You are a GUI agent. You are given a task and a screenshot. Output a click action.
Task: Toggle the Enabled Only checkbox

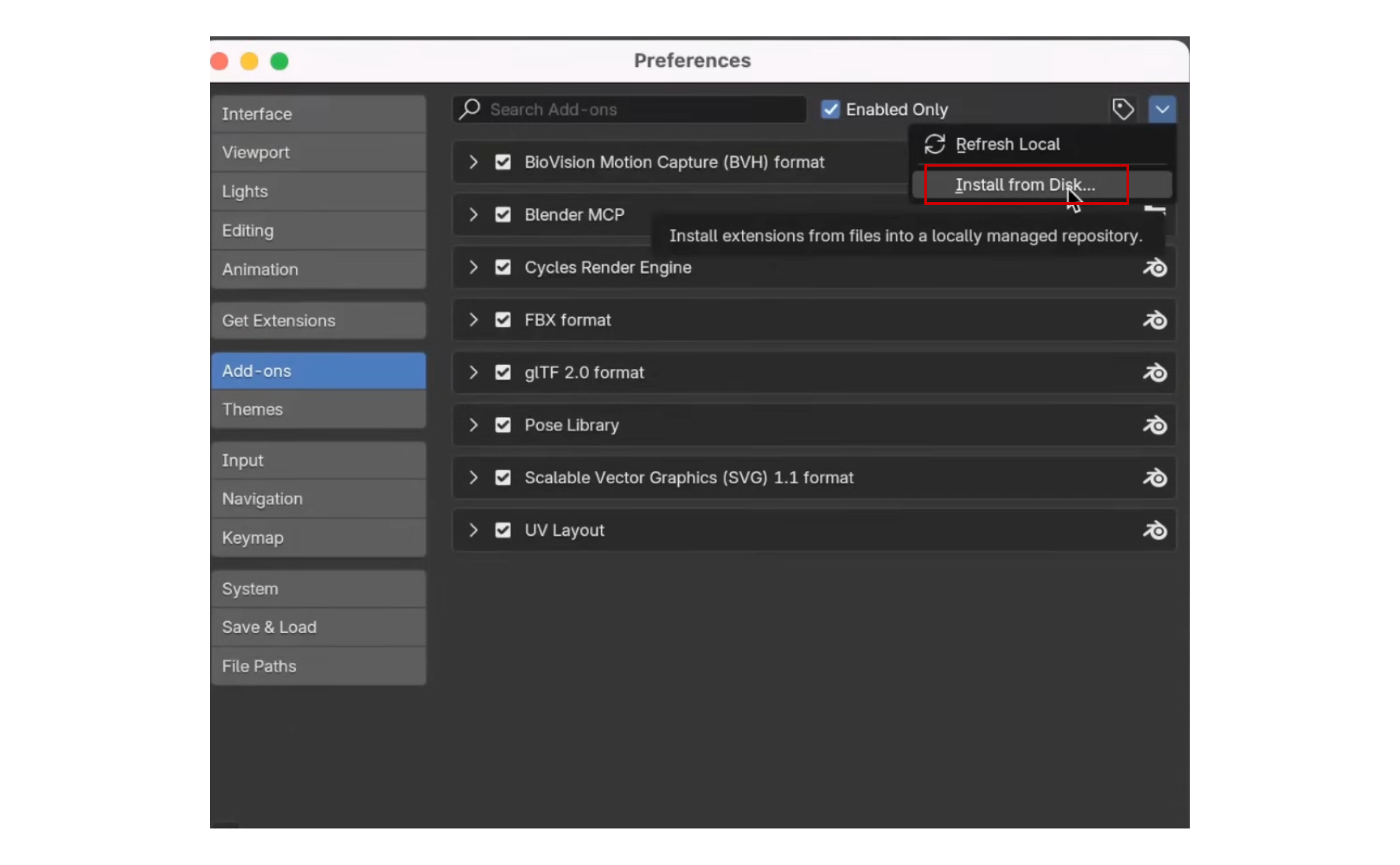click(x=830, y=109)
